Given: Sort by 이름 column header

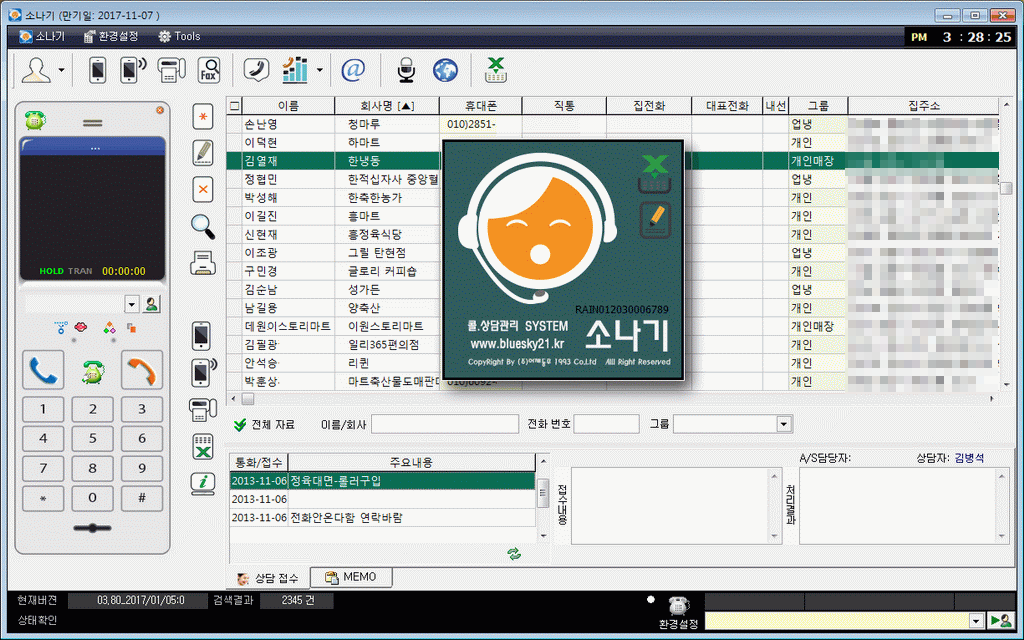Looking at the screenshot, I should [x=288, y=106].
